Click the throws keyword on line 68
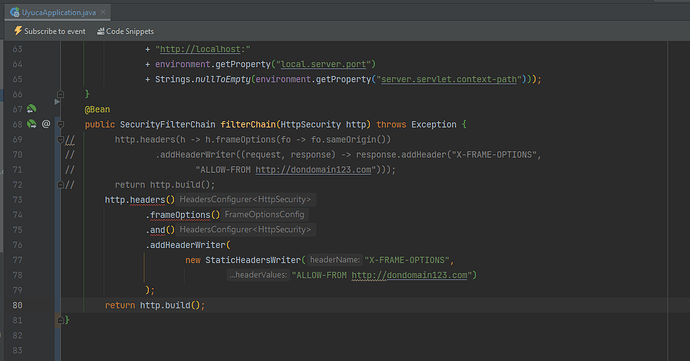 [x=391, y=125]
